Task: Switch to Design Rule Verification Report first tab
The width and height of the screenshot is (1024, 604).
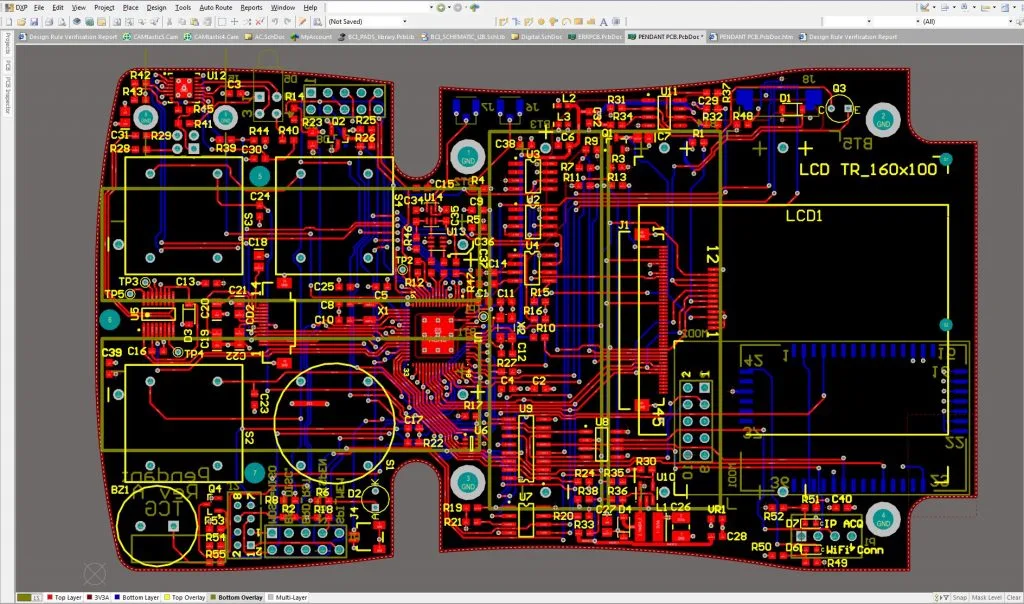Action: [69, 37]
